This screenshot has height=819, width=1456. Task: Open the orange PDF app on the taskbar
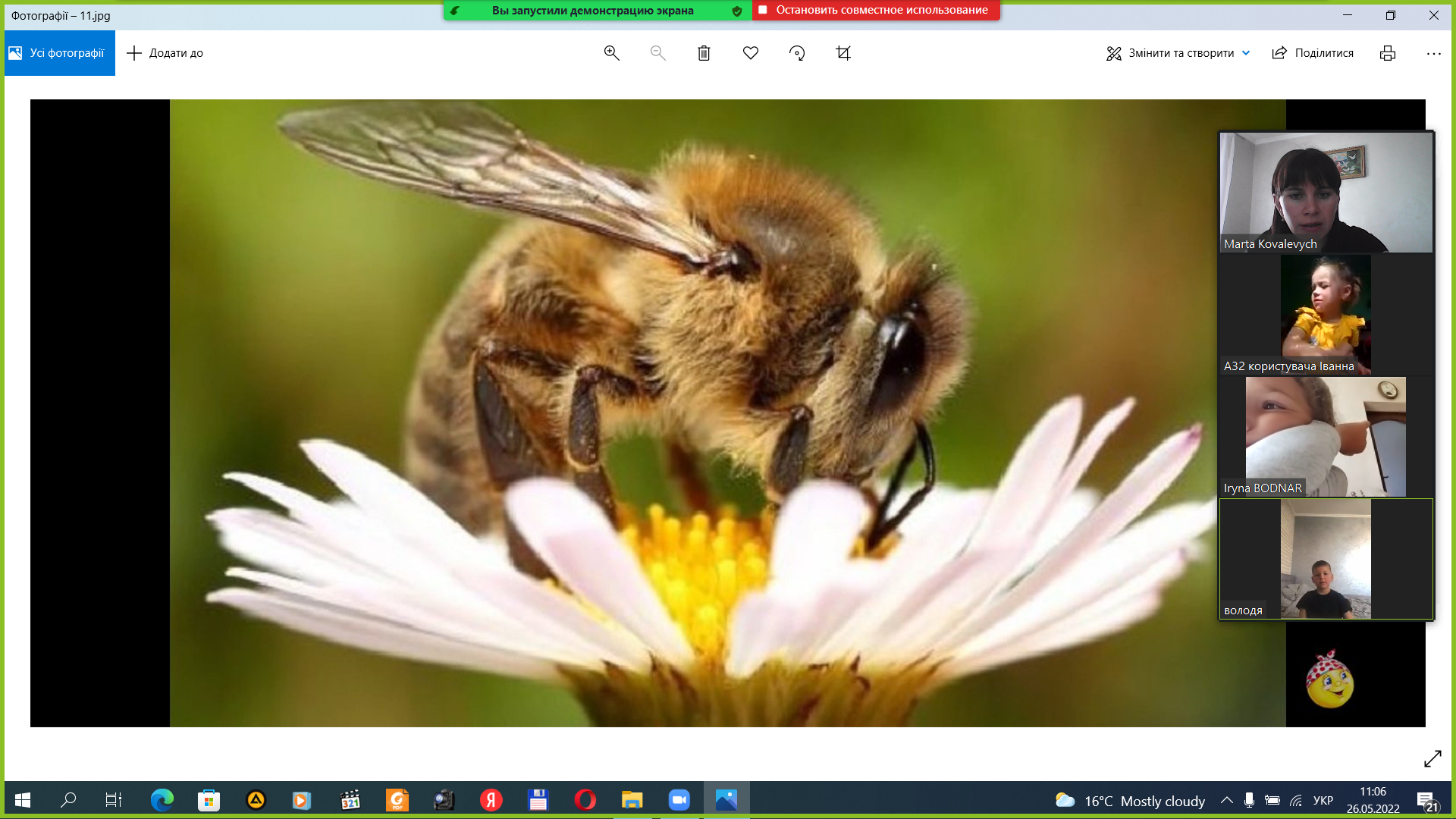(x=397, y=800)
